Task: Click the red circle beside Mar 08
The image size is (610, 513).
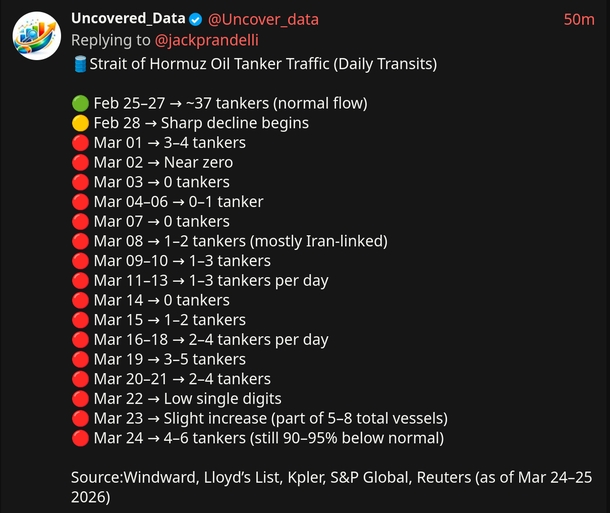Action: point(80,241)
